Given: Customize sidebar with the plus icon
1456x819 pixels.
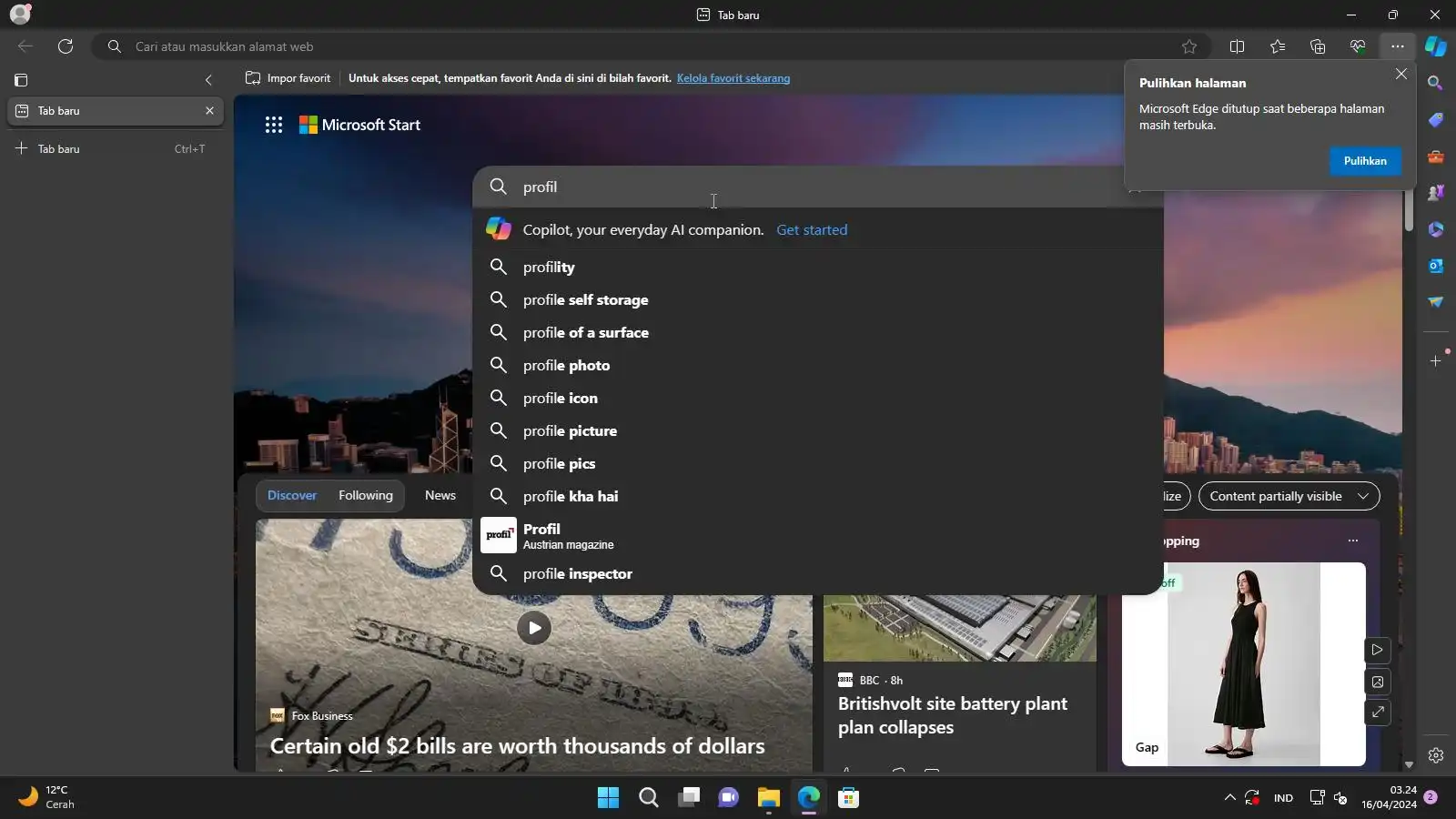Looking at the screenshot, I should click(1436, 361).
